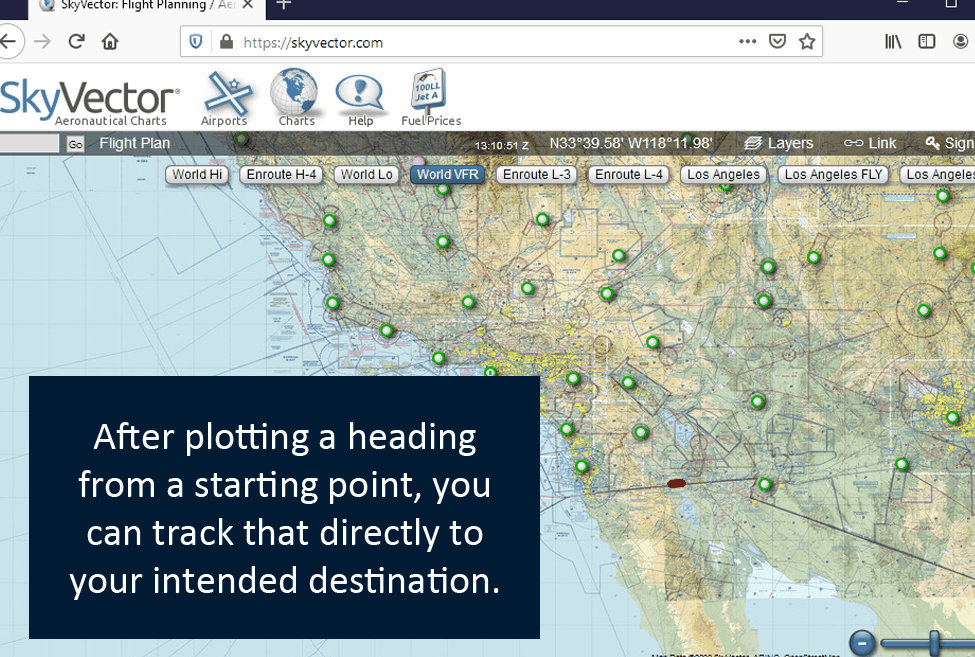Click the zoom out minus button on map
The height and width of the screenshot is (657, 975).
(862, 643)
